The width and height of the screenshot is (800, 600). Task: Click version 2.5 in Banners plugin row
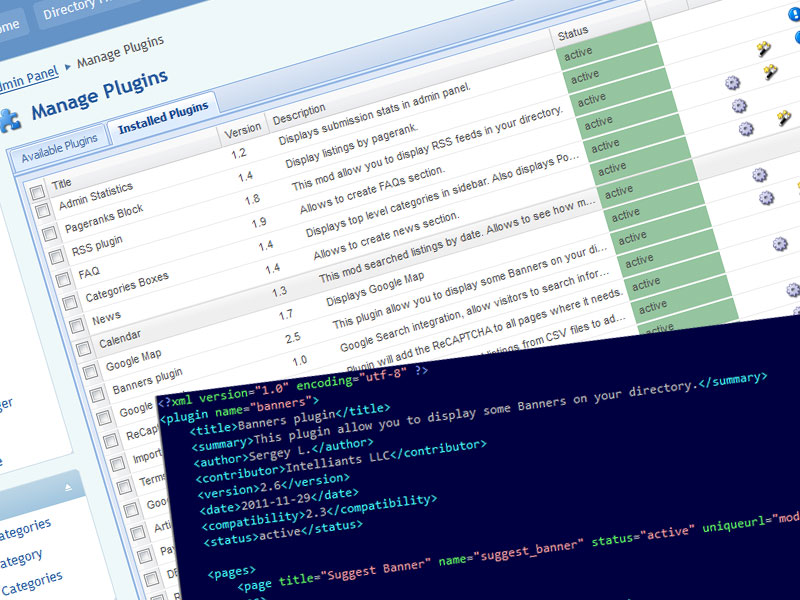293,338
